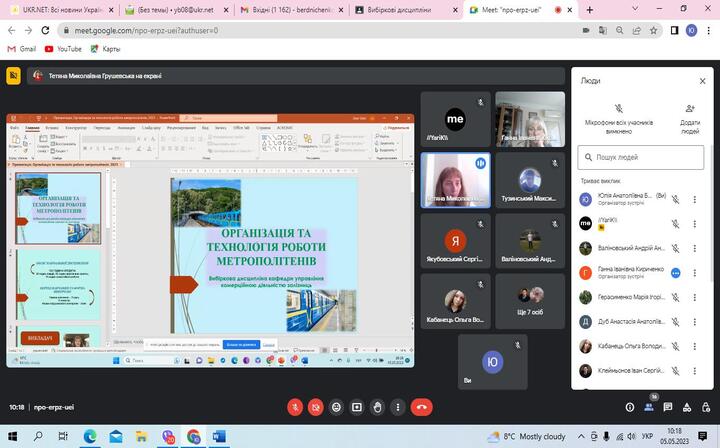Show hidden tray icons chevron
720x448 pixels.
pos(581,436)
